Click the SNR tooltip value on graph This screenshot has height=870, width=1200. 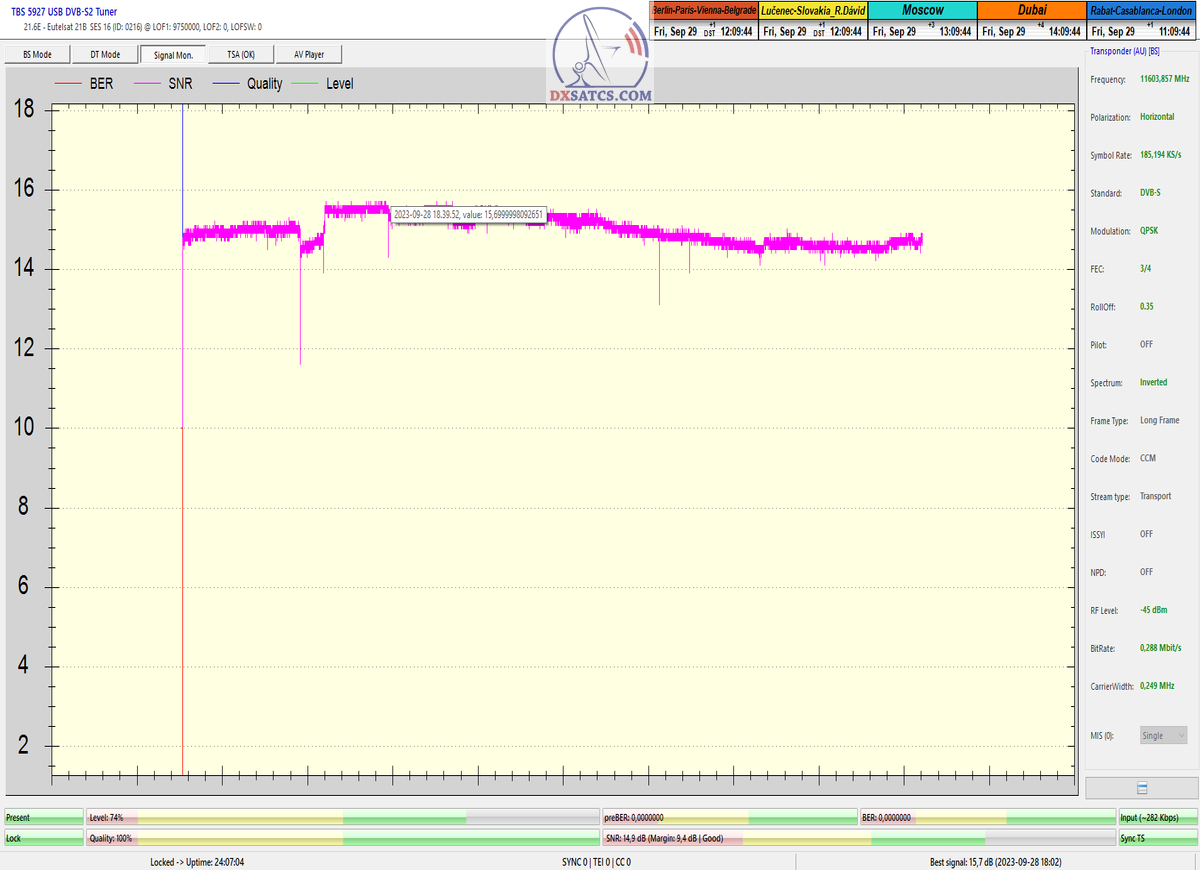(x=467, y=214)
